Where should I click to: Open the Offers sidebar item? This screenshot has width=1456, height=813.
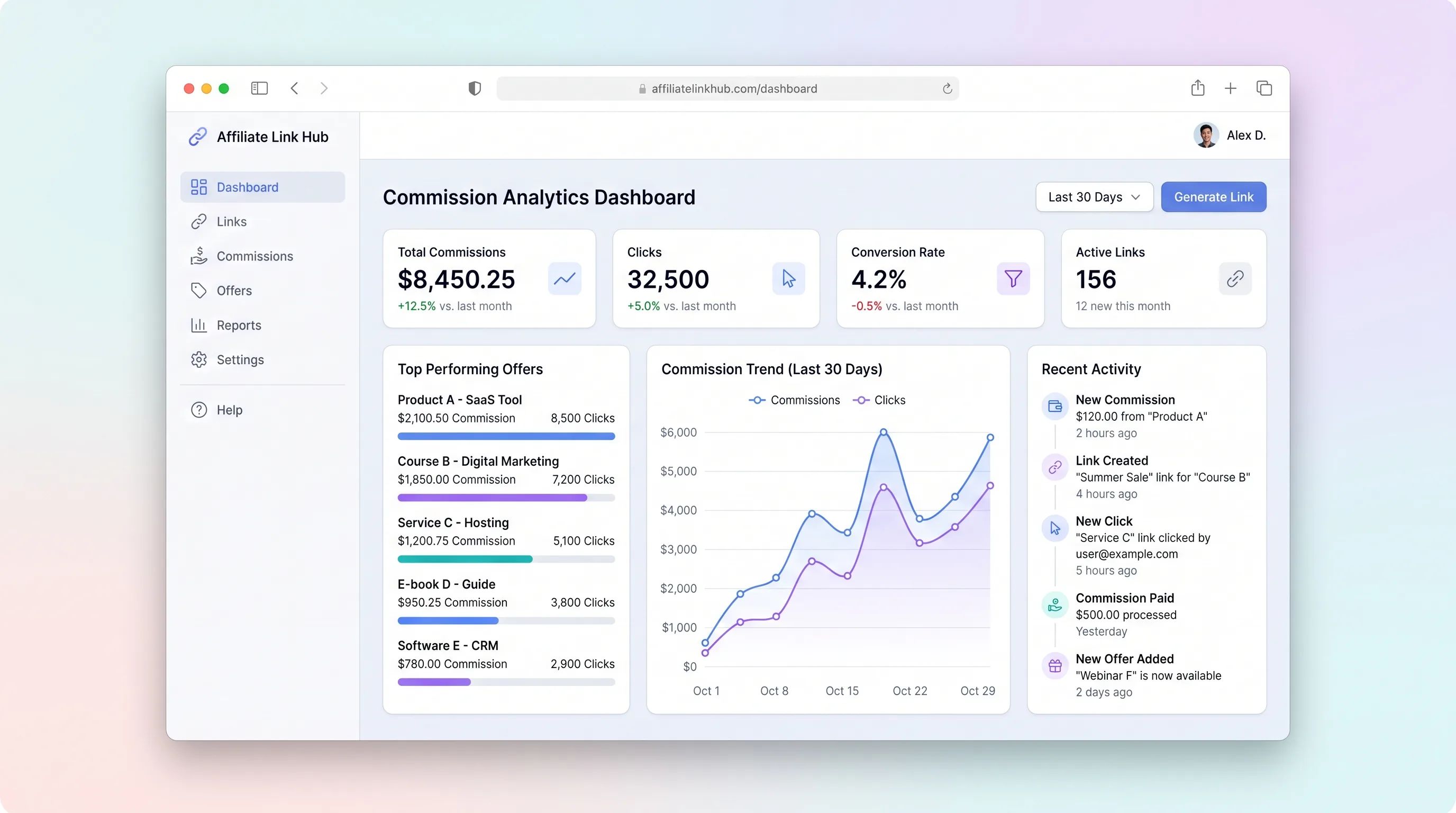tap(262, 291)
